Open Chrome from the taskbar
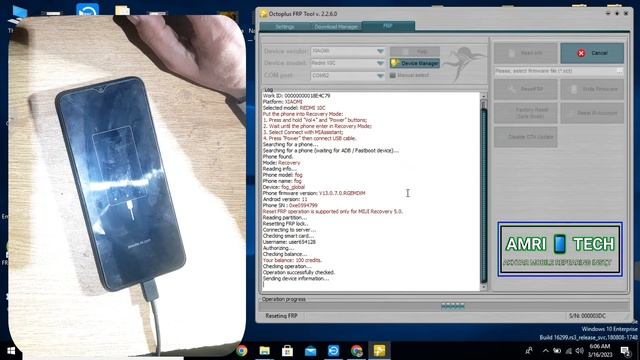 click(242, 351)
